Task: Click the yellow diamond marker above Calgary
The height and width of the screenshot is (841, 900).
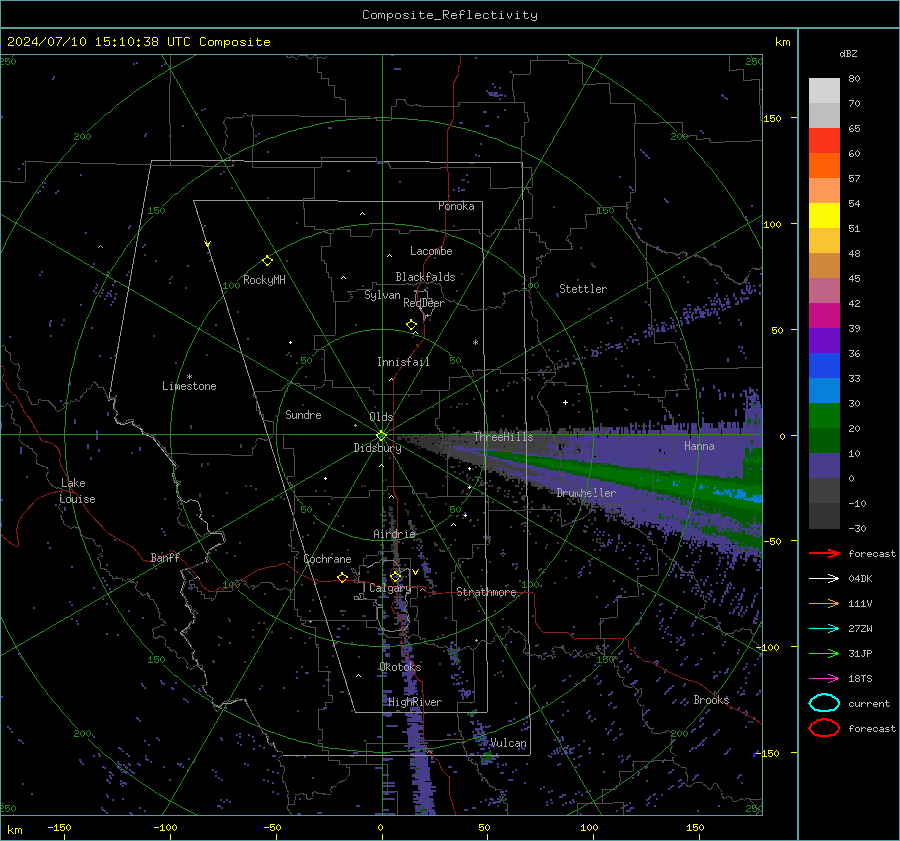Action: tap(395, 576)
